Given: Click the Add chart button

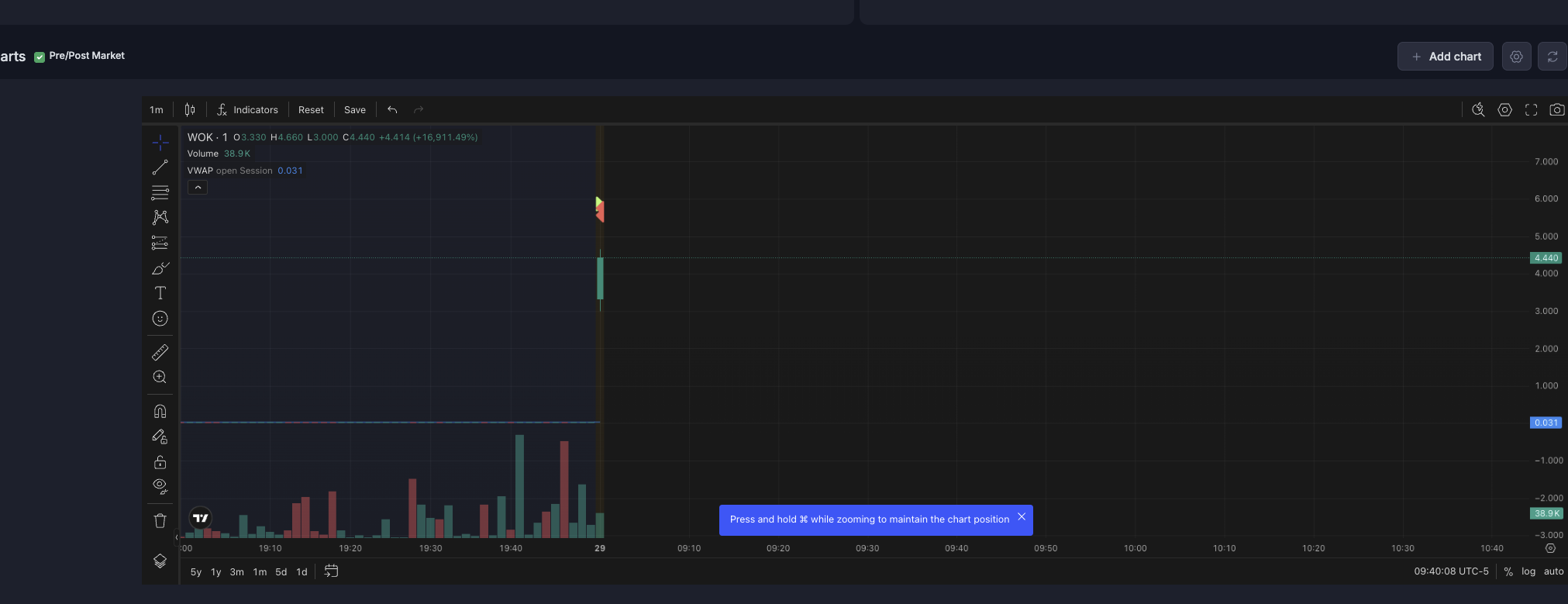Looking at the screenshot, I should coord(1445,57).
